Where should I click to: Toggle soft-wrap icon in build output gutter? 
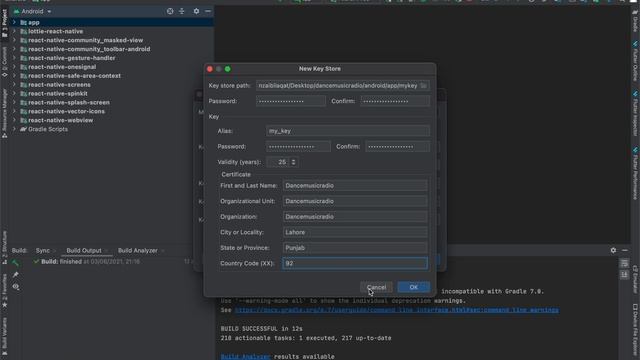tap(624, 263)
